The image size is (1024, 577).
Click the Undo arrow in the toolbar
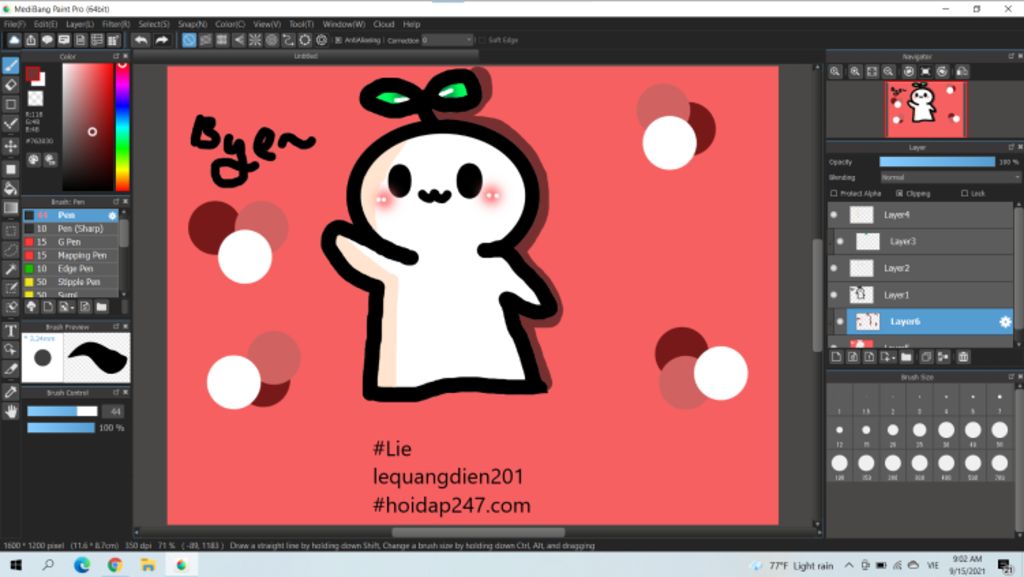pyautogui.click(x=140, y=40)
